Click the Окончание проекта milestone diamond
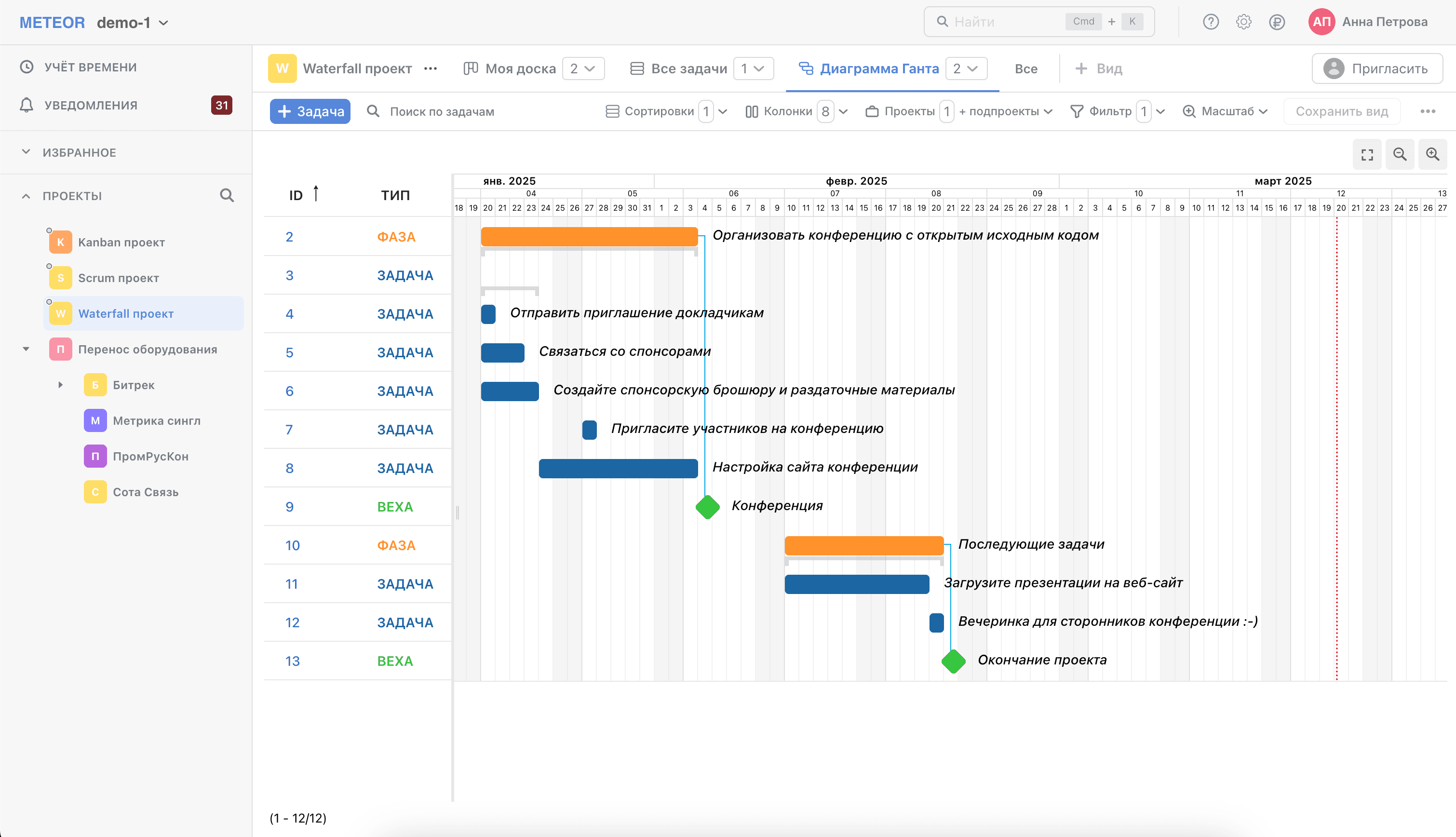The image size is (1456, 837). point(954,661)
